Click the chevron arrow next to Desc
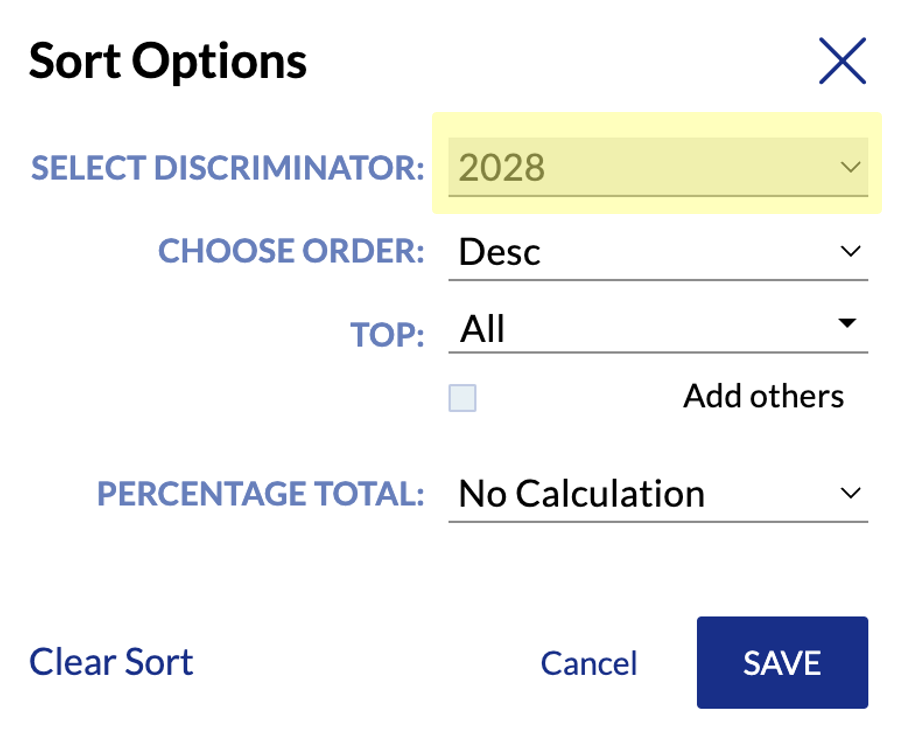 [850, 251]
